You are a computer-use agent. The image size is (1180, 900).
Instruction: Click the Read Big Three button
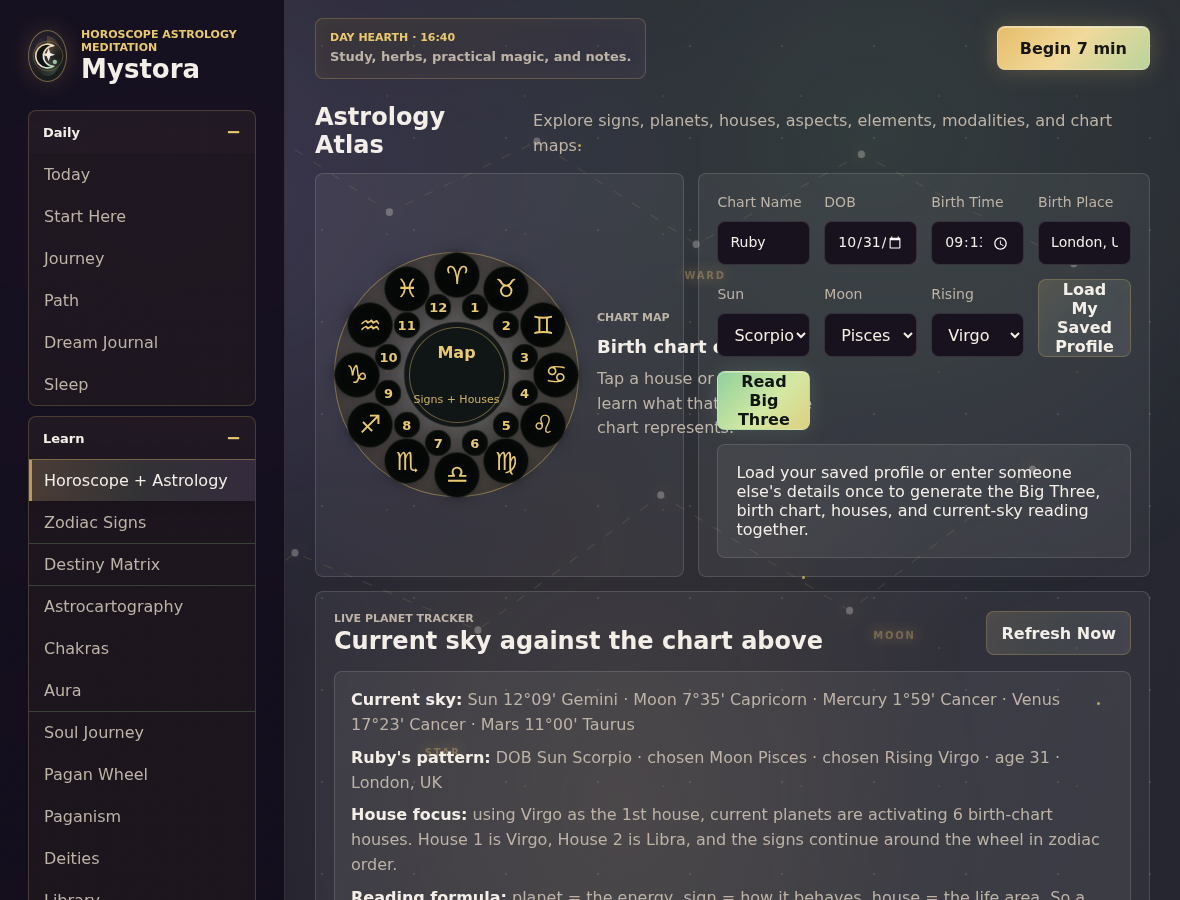tap(763, 400)
